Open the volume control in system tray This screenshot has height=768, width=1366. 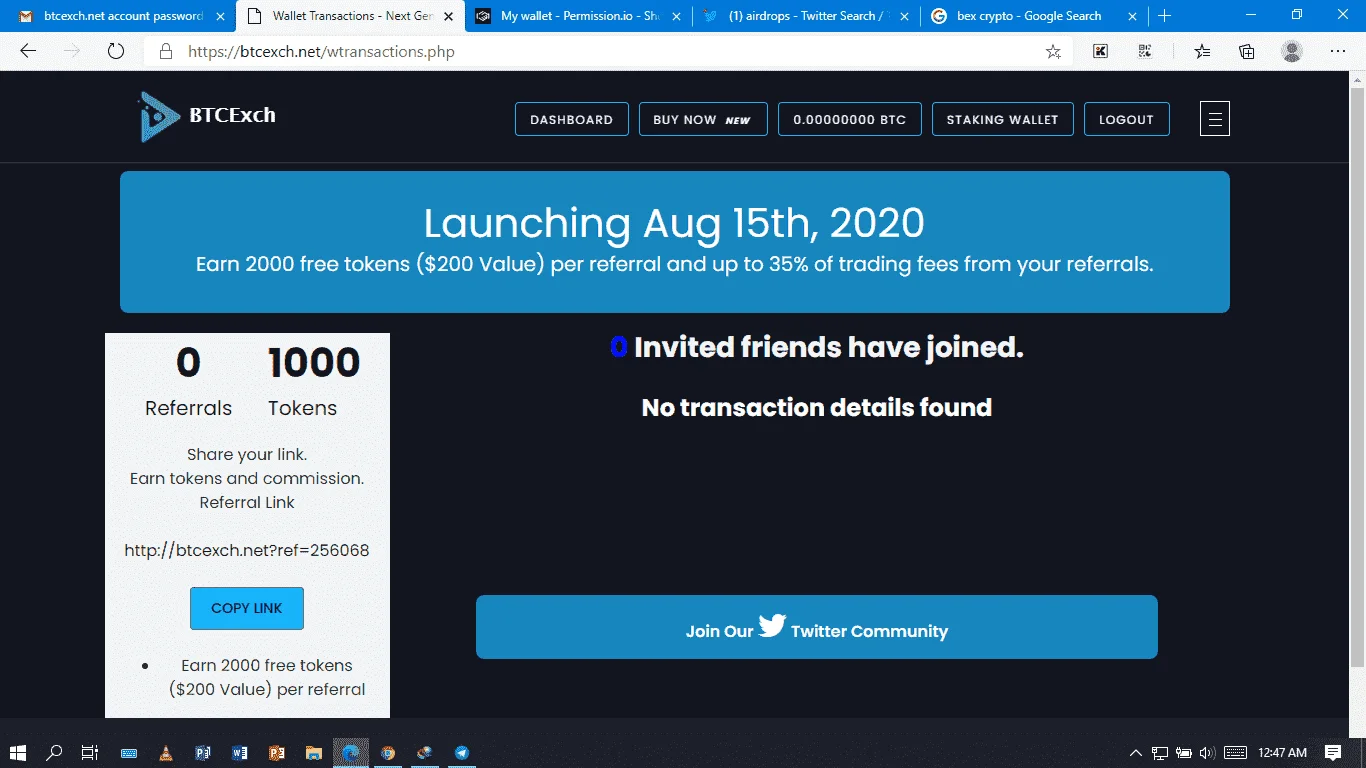(x=1207, y=752)
